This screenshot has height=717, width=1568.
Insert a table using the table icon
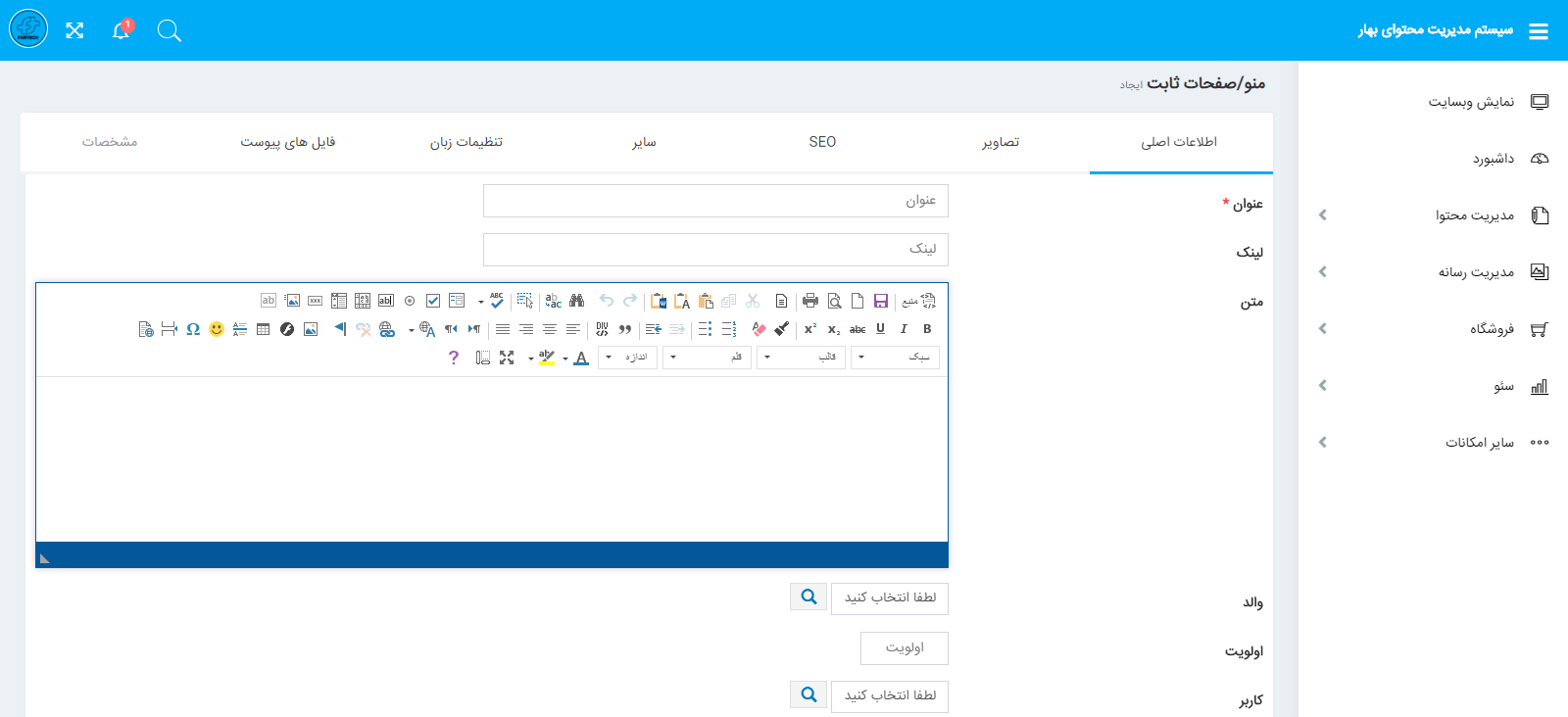click(263, 329)
